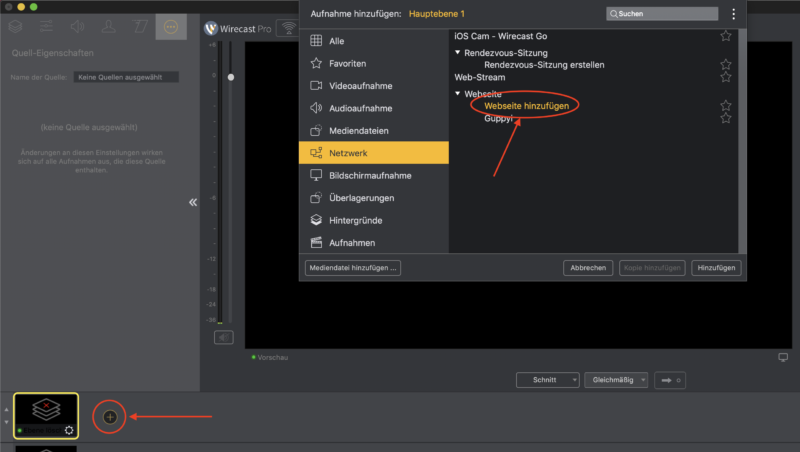The height and width of the screenshot is (452, 800).
Task: Open the text properties tab icon
Action: pyautogui.click(x=140, y=26)
